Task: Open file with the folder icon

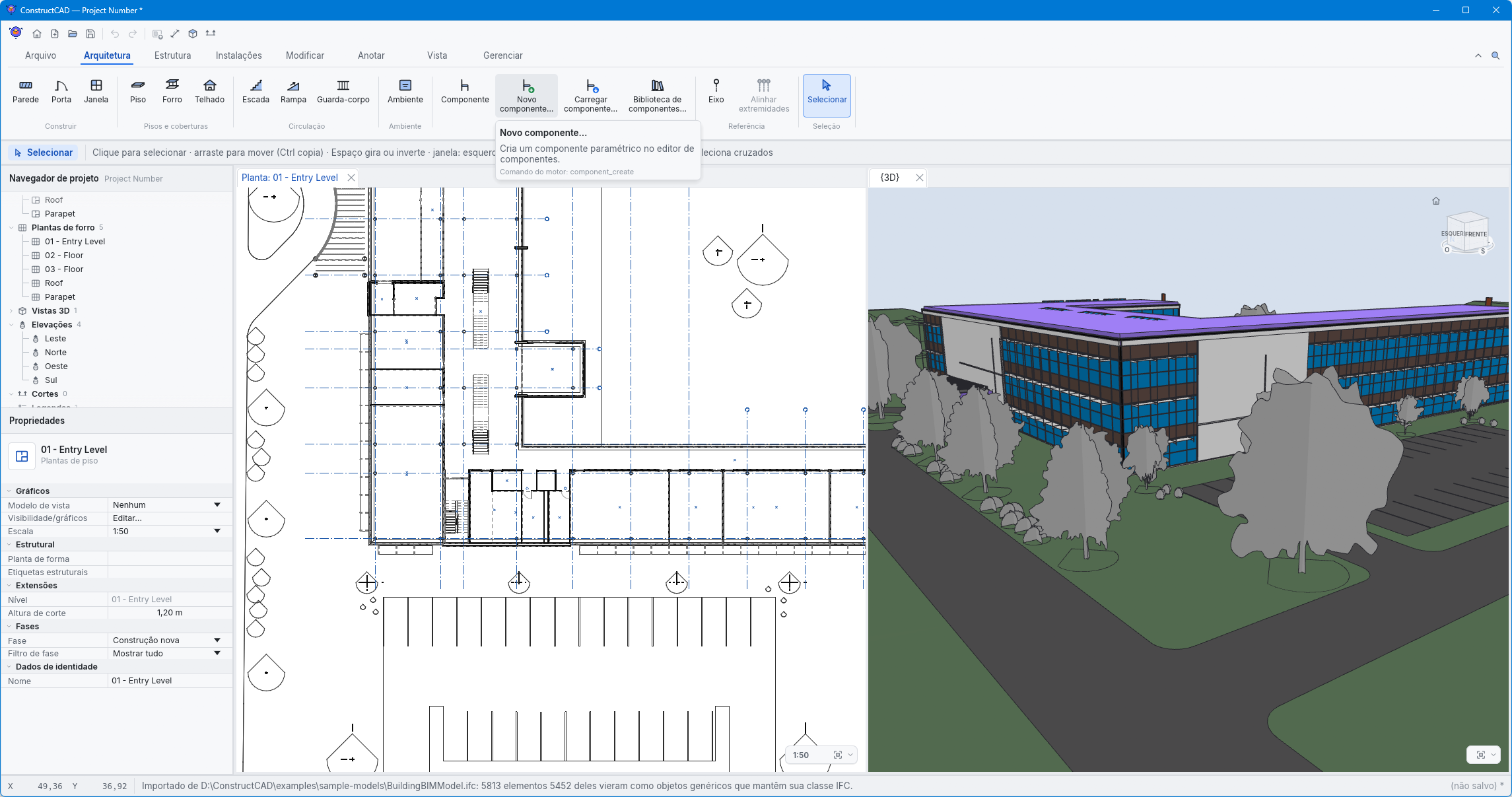Action: click(73, 34)
